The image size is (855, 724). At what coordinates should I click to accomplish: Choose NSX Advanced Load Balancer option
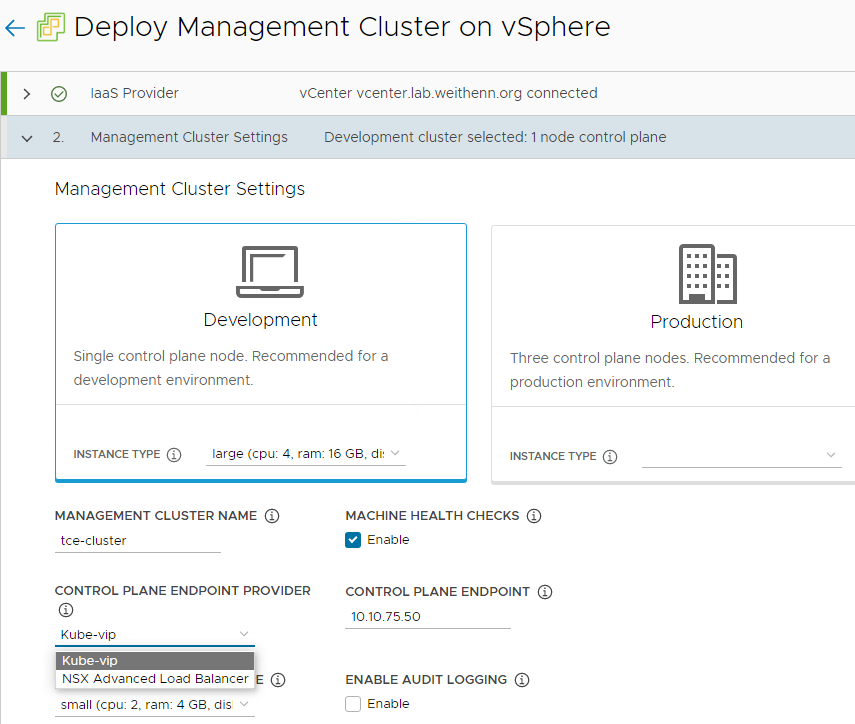click(x=155, y=679)
